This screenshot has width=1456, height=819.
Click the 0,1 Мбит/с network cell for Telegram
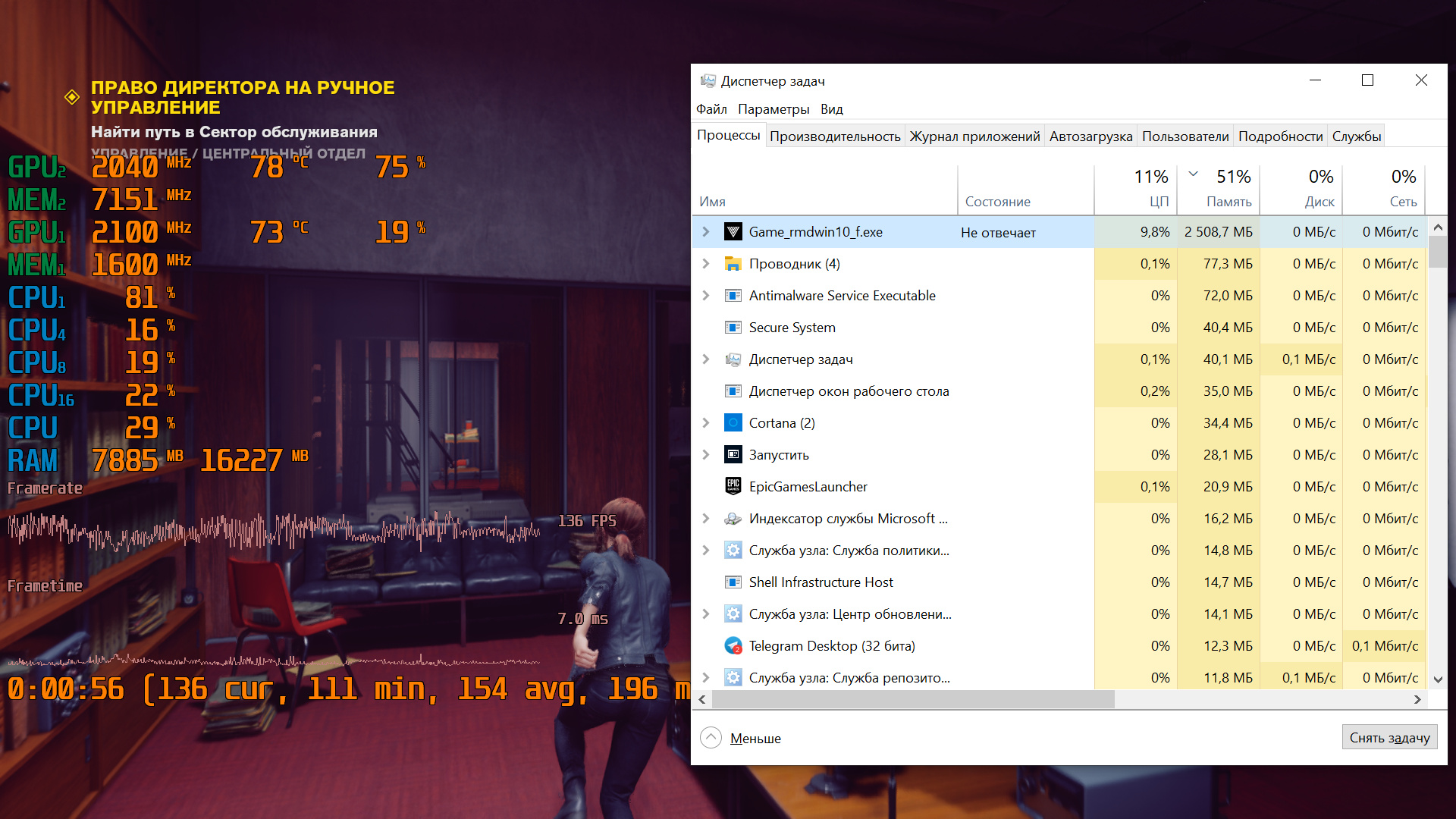tap(1385, 646)
